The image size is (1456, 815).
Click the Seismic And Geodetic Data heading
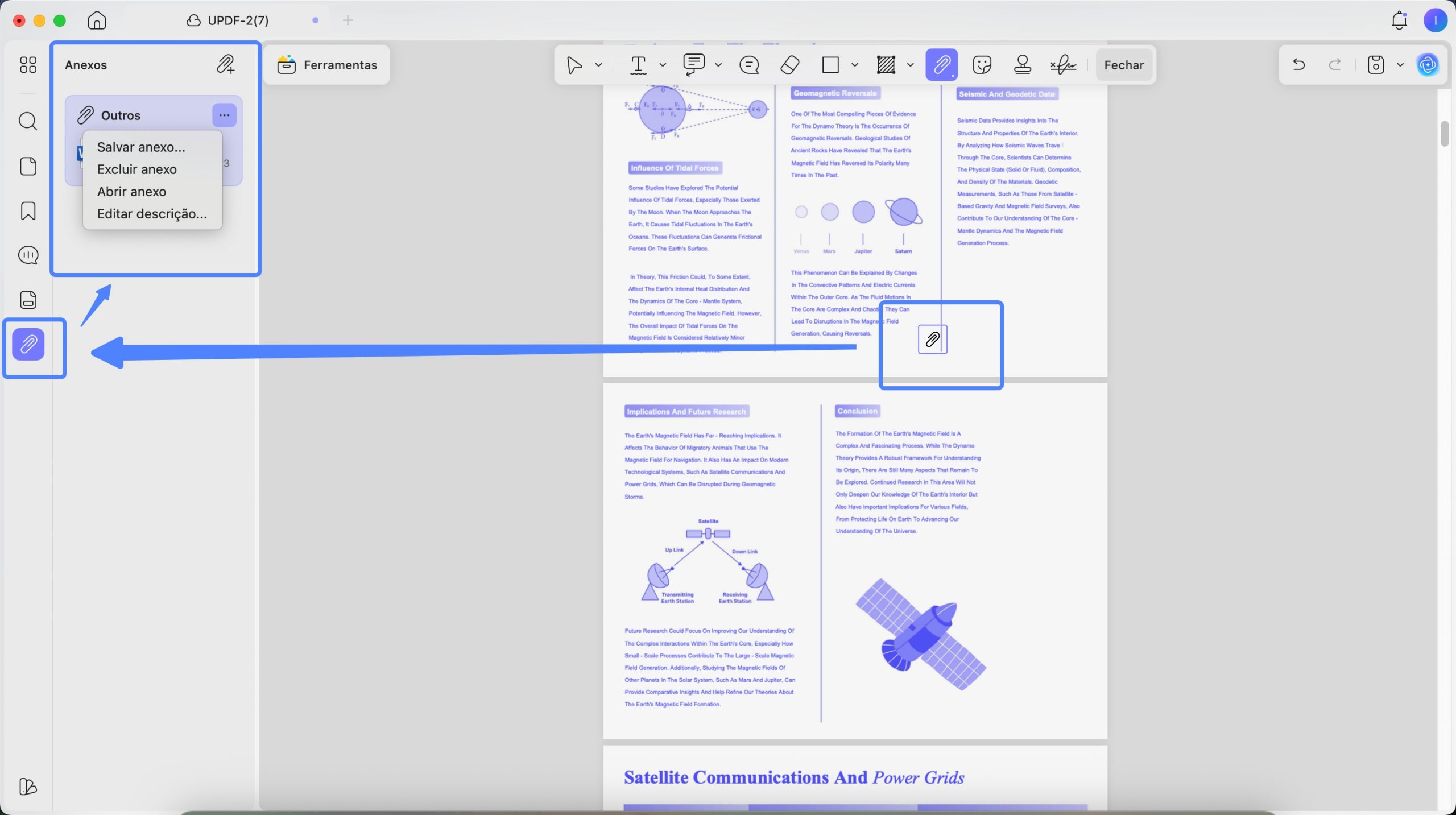point(1007,94)
